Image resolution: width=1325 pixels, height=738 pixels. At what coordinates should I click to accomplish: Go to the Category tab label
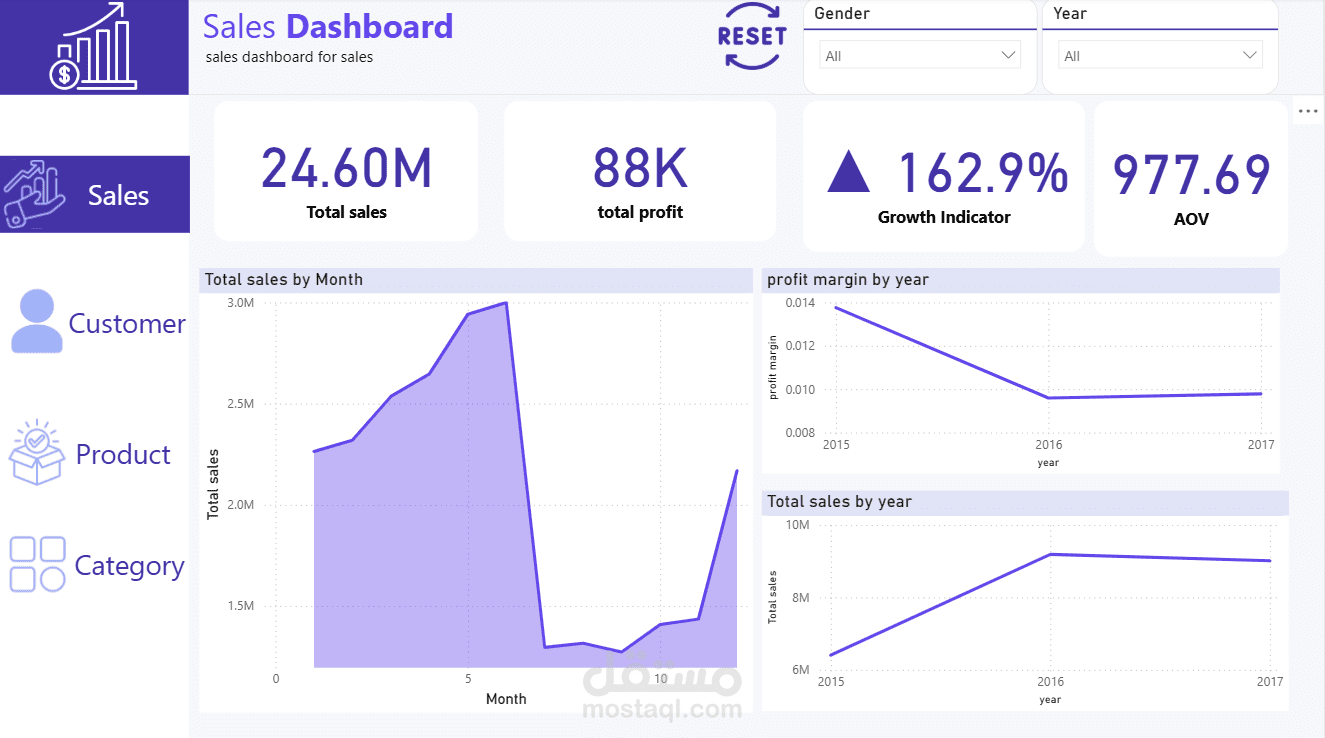(129, 565)
